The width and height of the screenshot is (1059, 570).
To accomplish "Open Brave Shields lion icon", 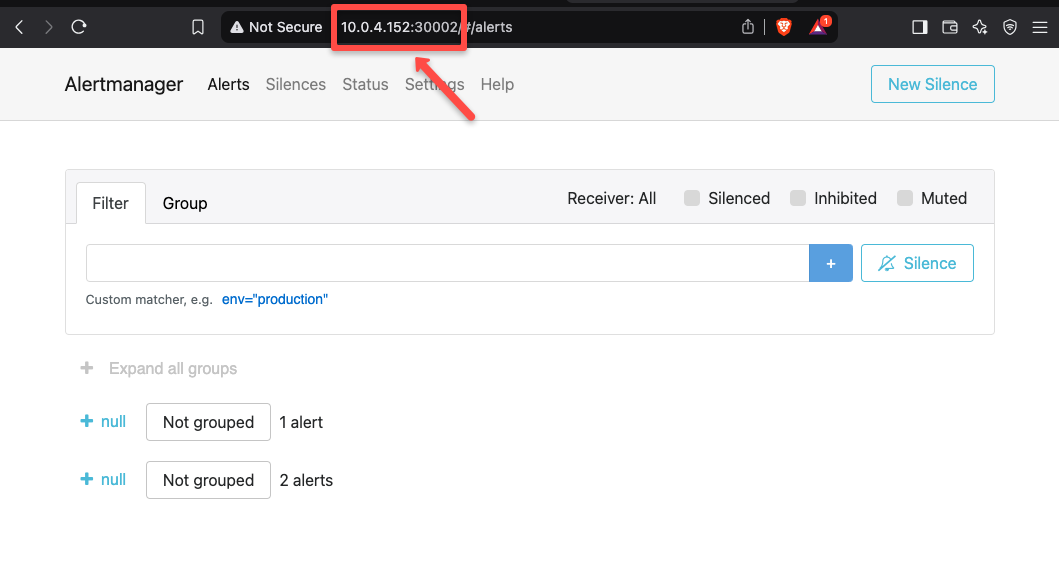I will pos(784,27).
